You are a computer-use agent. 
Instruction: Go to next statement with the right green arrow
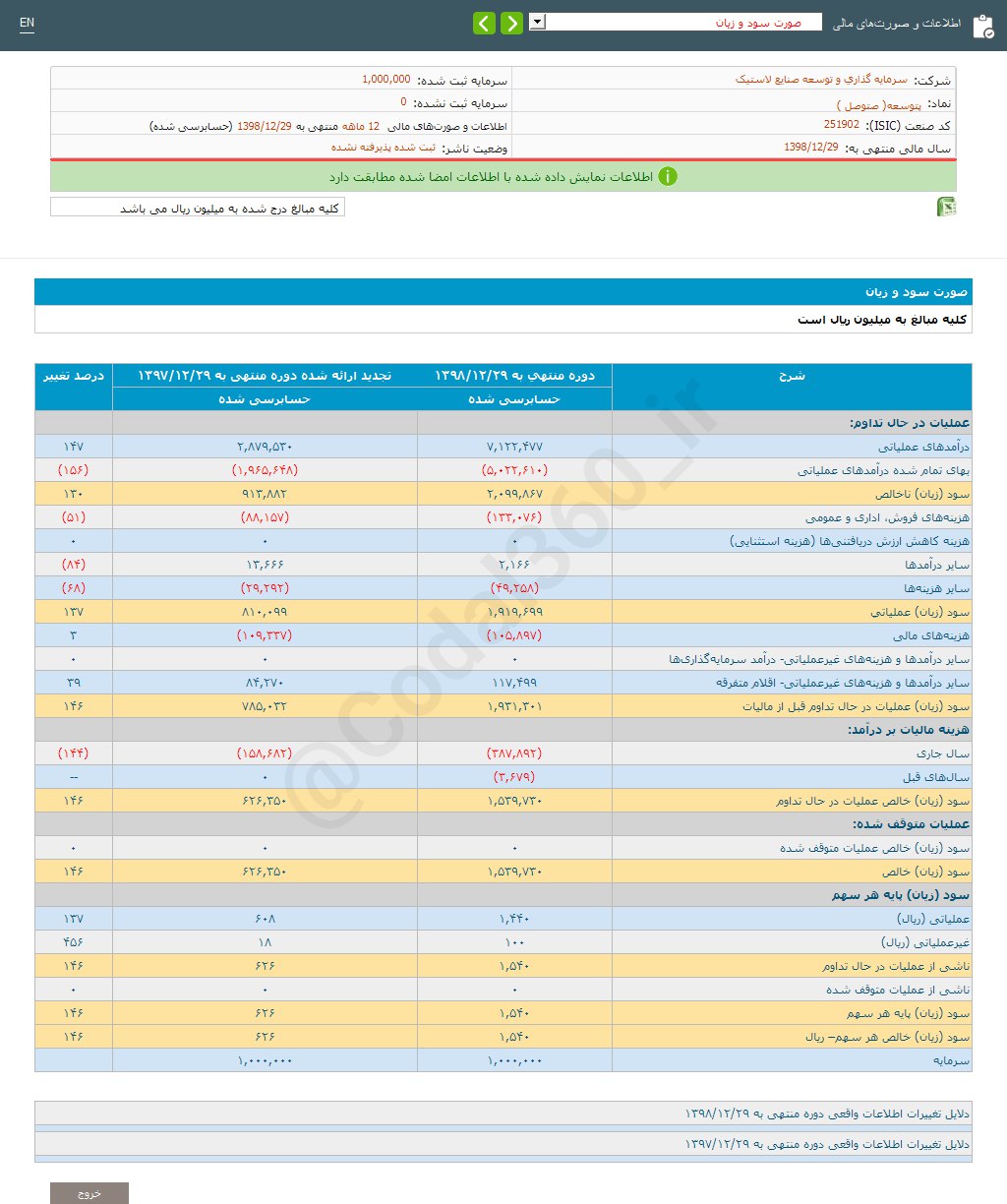pyautogui.click(x=511, y=22)
